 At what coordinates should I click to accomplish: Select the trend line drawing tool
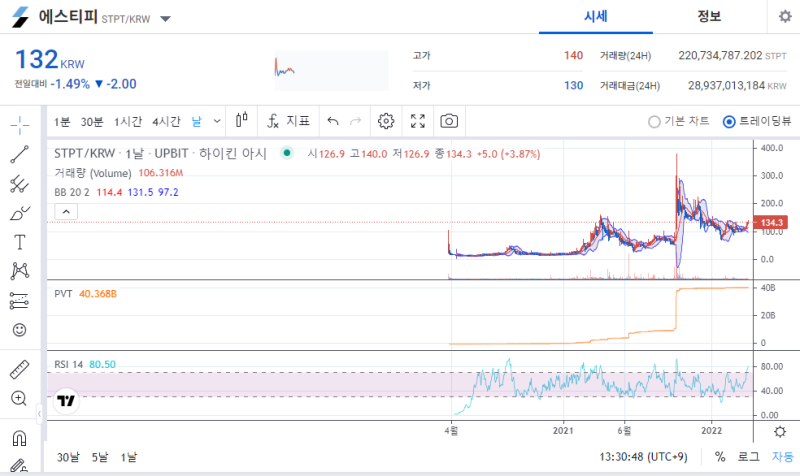(x=19, y=154)
